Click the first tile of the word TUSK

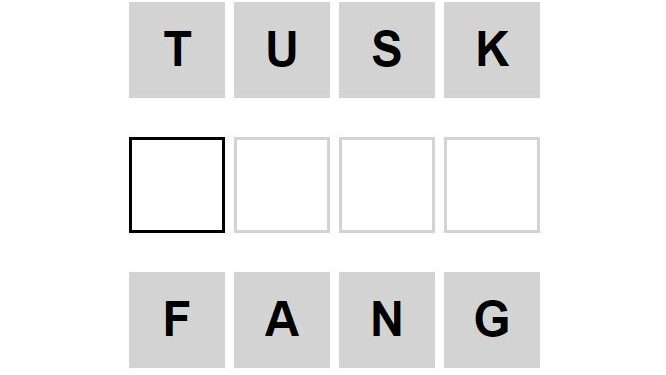pyautogui.click(x=177, y=50)
